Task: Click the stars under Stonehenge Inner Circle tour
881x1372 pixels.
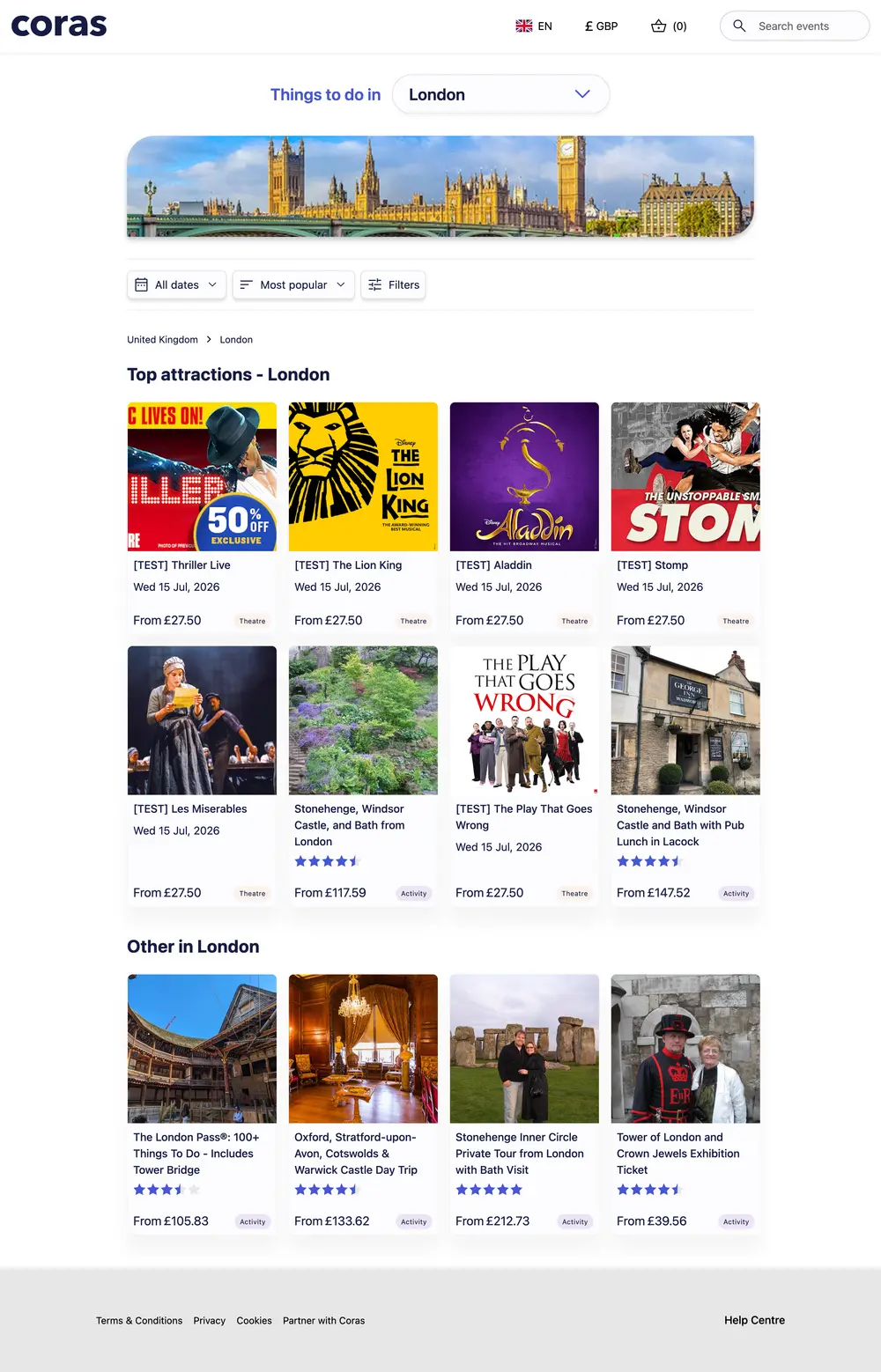Action: coord(489,1190)
